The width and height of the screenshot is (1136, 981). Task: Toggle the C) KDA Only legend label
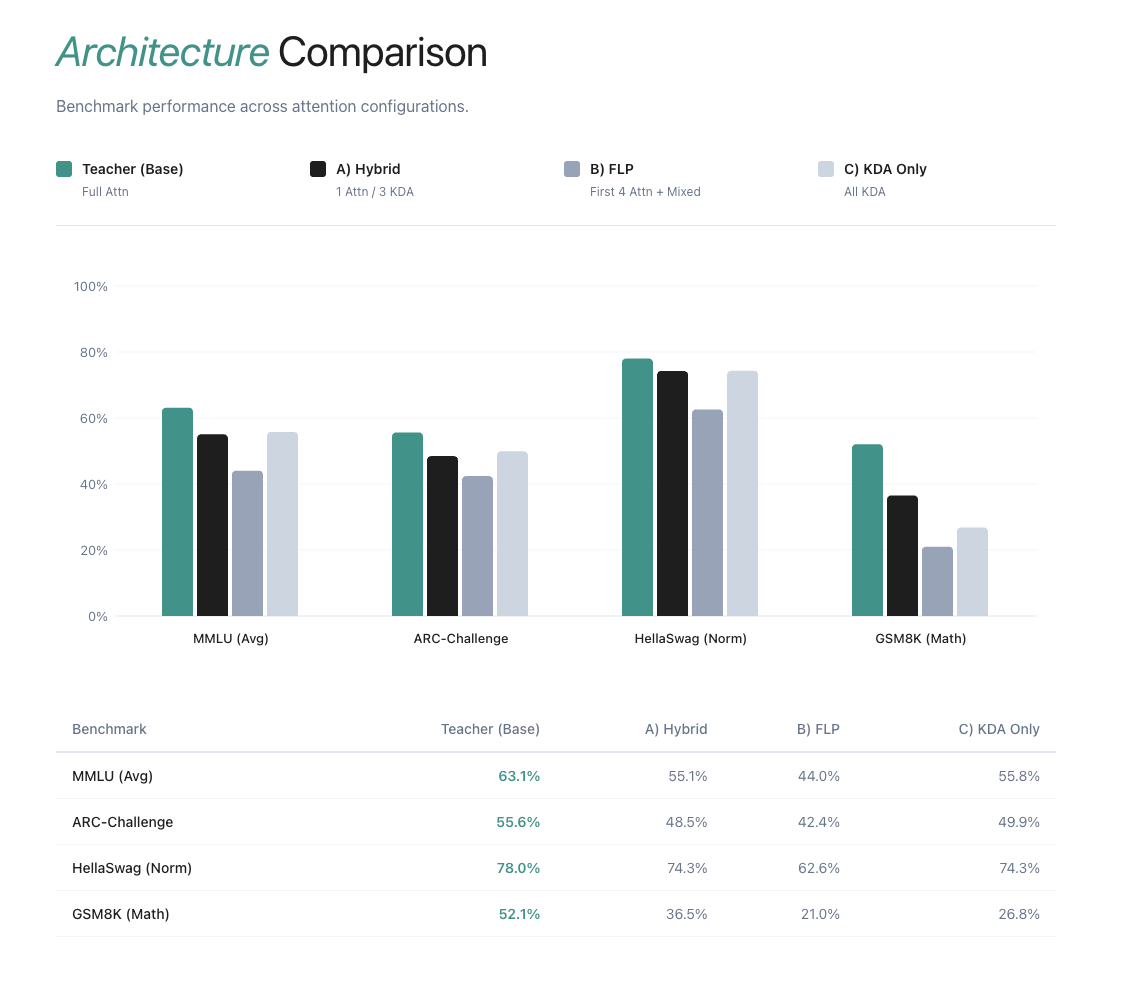(x=885, y=169)
